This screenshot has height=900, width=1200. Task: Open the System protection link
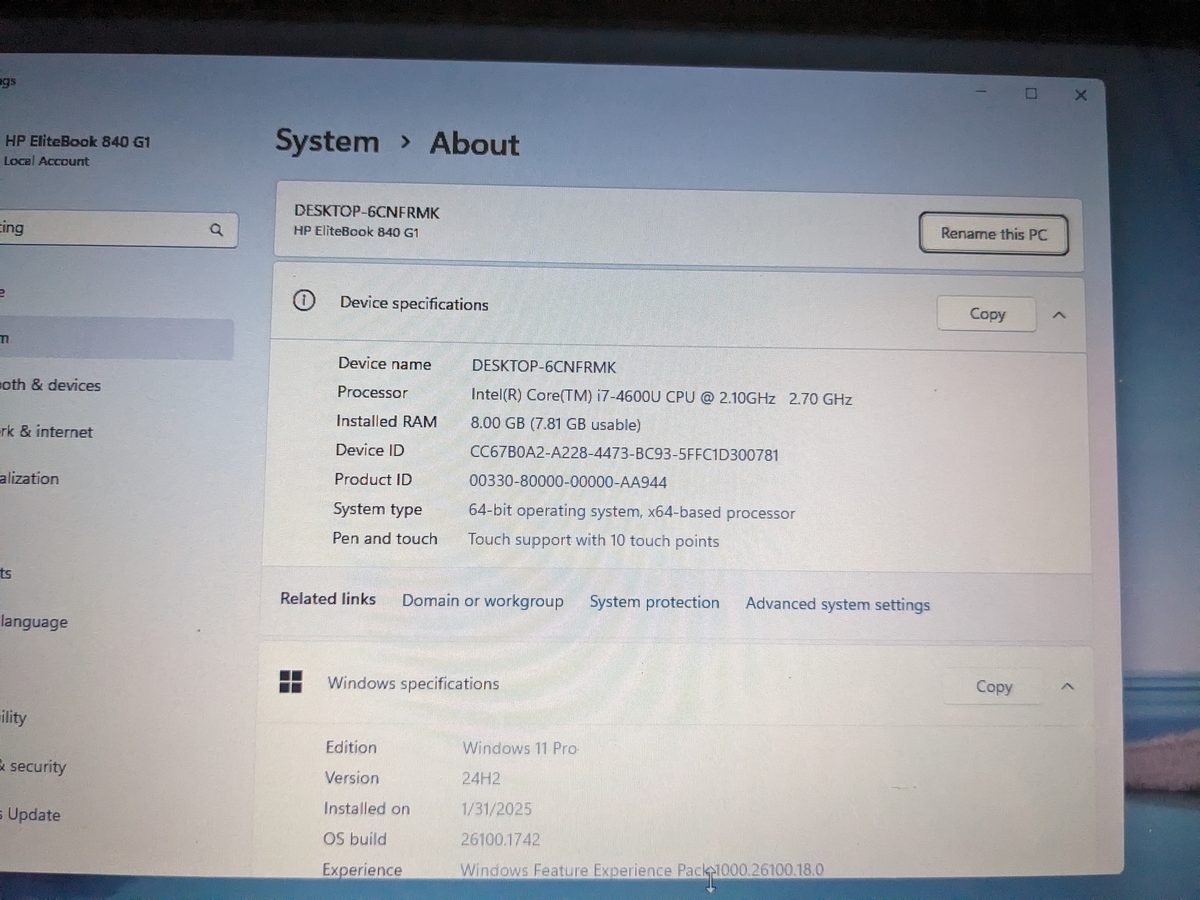pos(654,602)
